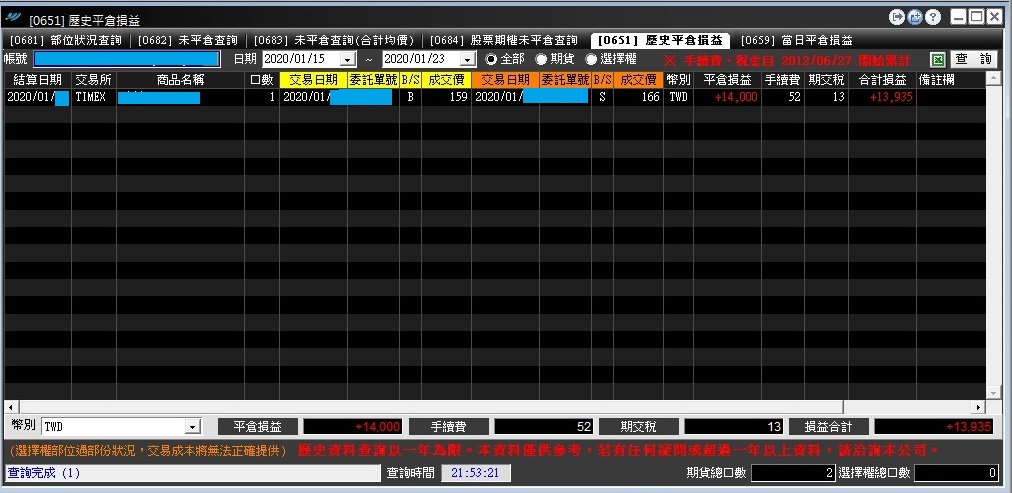Click the horizontal scrollbar thumb

[430, 408]
